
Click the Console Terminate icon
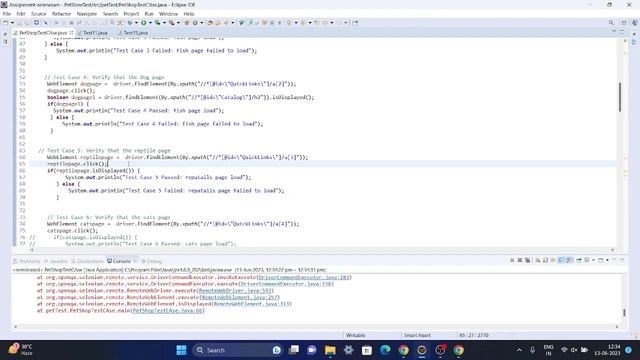coord(512,260)
